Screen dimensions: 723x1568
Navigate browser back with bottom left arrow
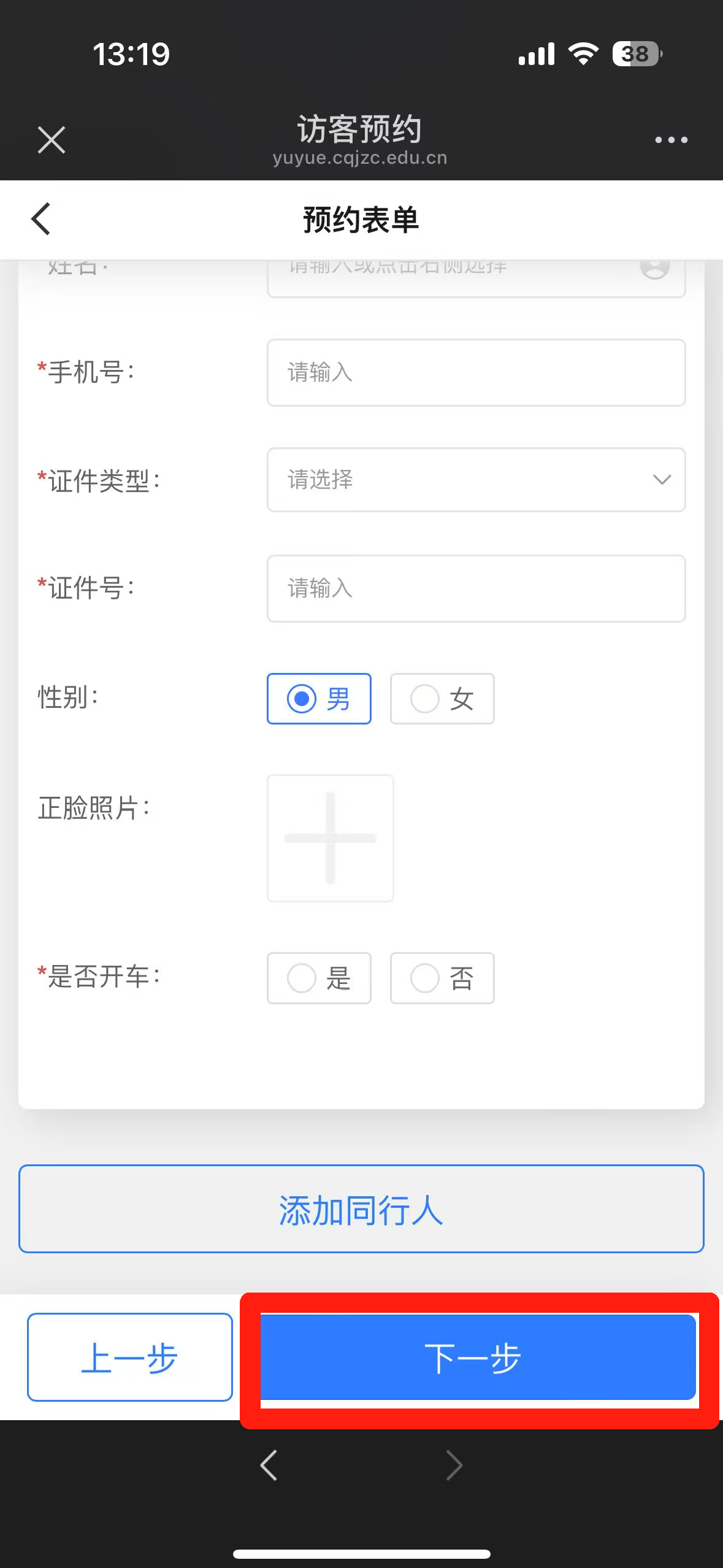269,1465
